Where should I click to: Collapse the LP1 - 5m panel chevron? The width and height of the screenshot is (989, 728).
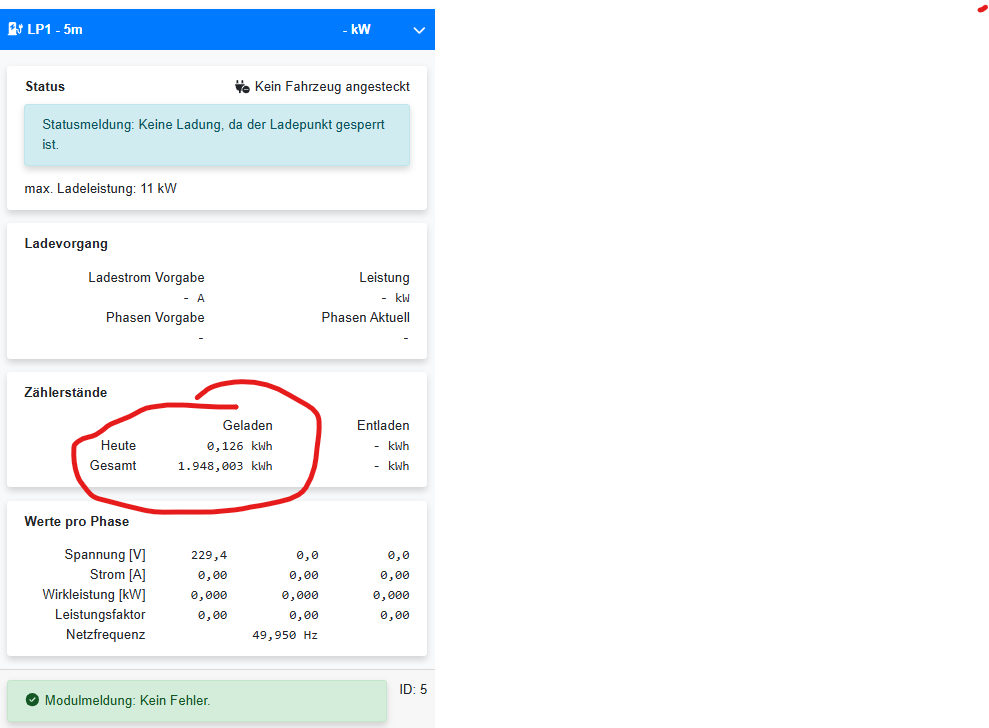click(419, 30)
